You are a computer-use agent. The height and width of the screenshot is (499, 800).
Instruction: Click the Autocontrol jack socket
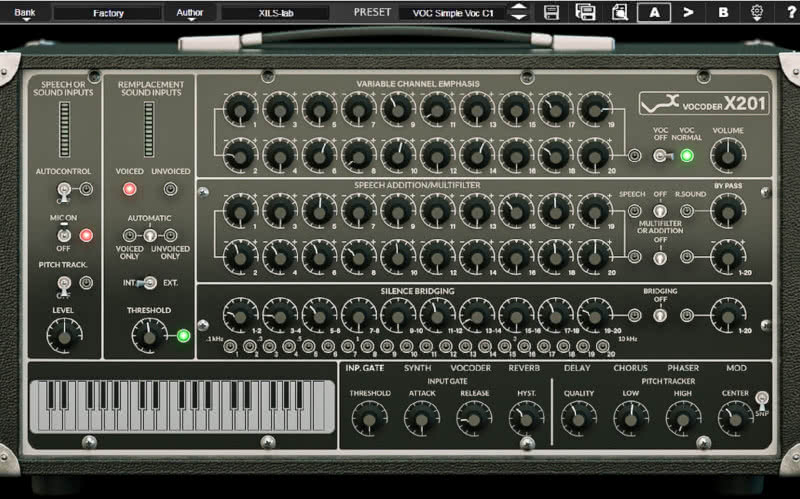pos(86,189)
